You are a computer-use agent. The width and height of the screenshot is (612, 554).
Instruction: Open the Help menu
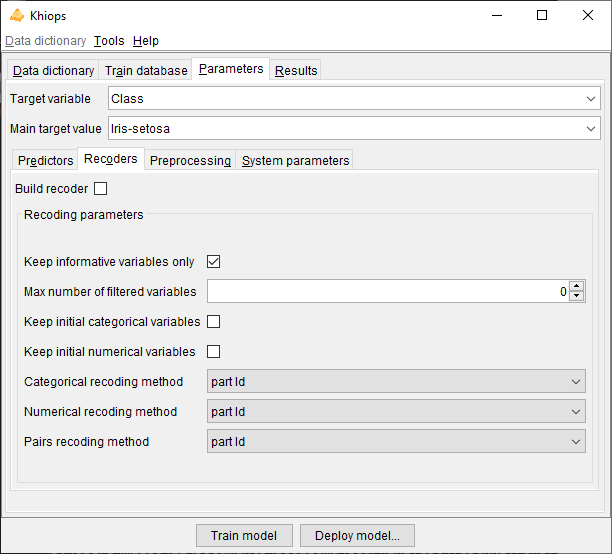146,41
